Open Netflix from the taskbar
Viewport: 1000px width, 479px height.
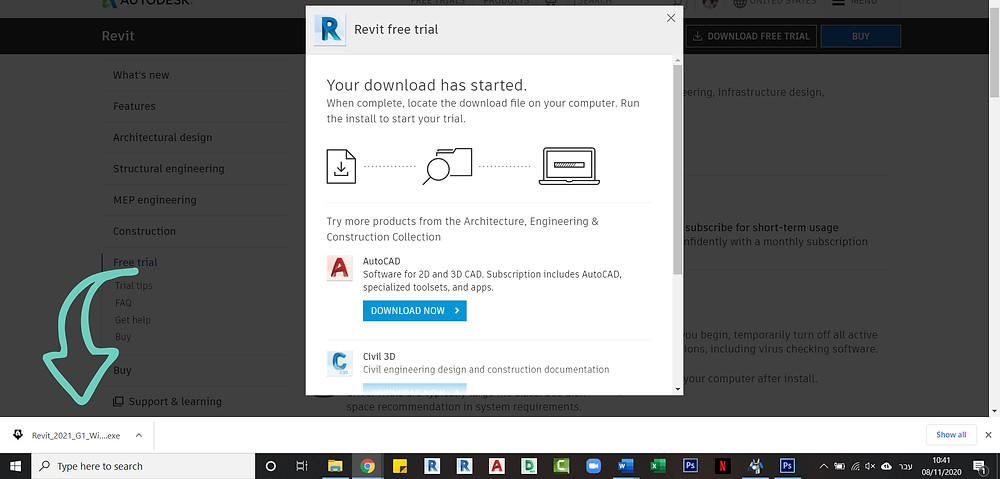click(x=723, y=466)
